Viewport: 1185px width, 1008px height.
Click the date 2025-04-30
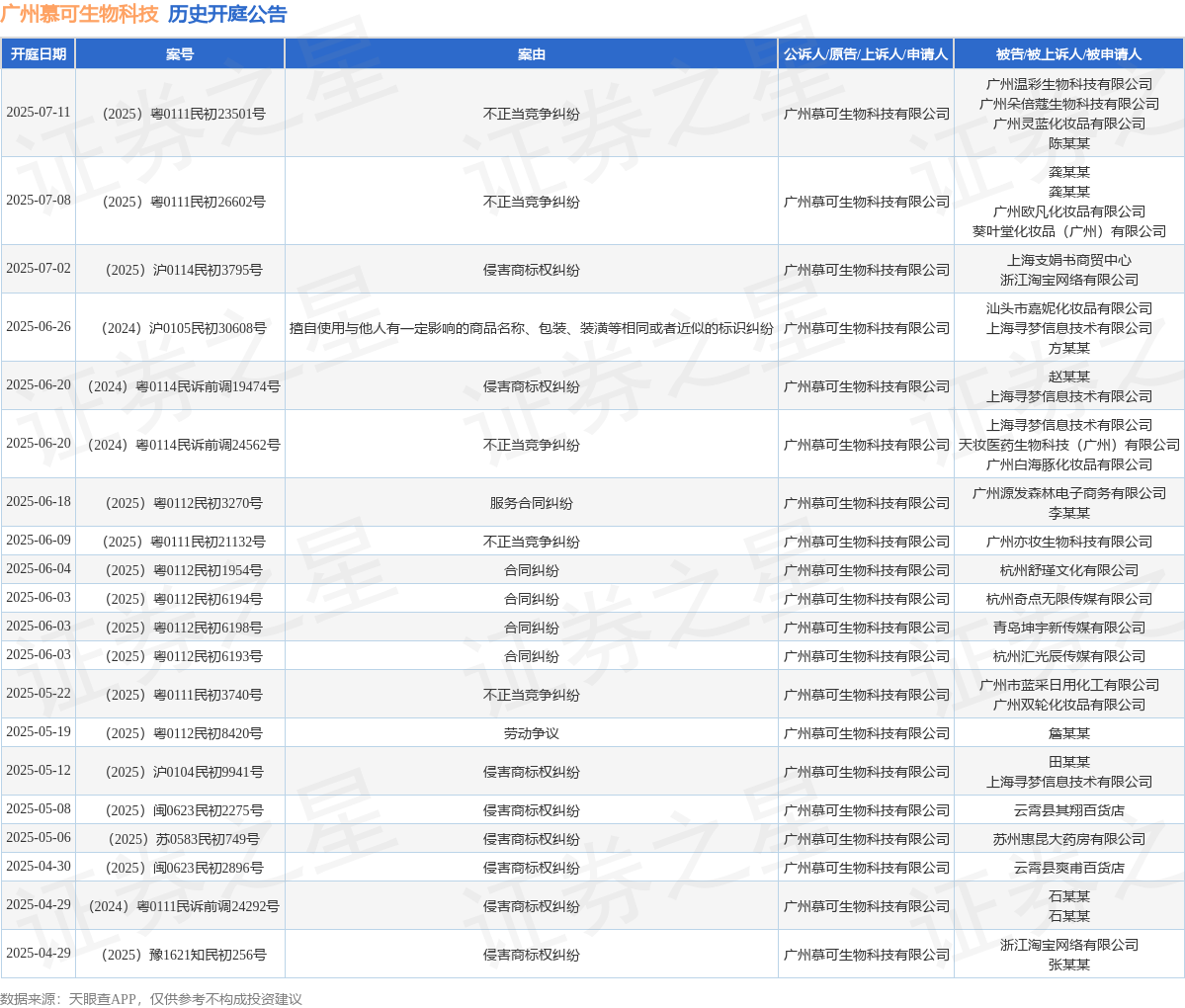pyautogui.click(x=39, y=866)
